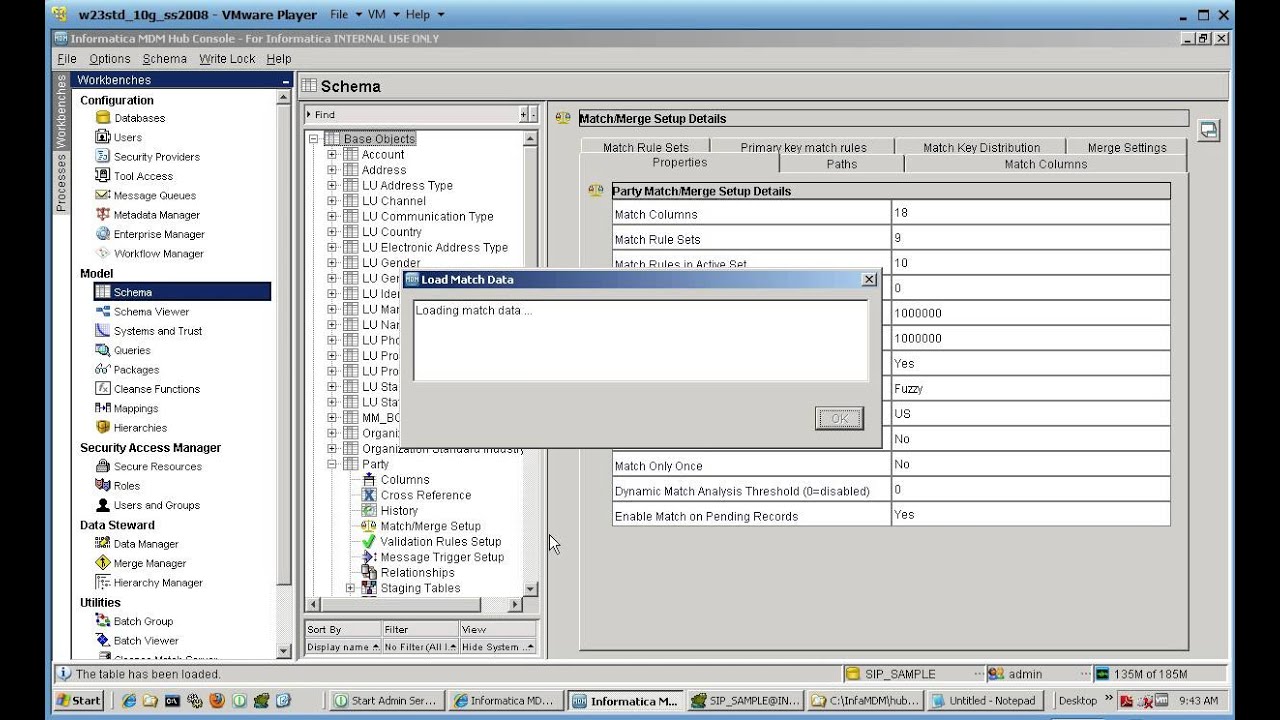Open the Merge Manager tool
The image size is (1280, 720).
click(x=139, y=563)
